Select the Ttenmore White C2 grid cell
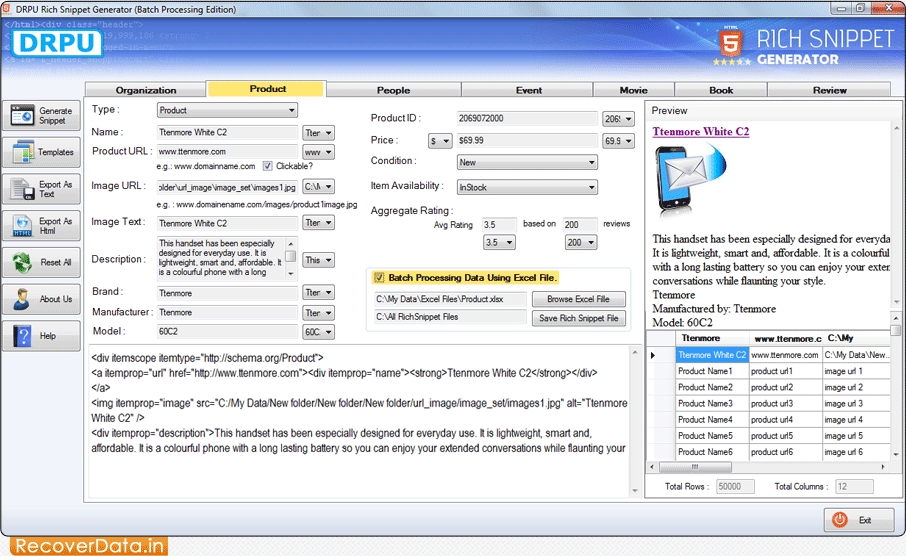 pyautogui.click(x=712, y=355)
